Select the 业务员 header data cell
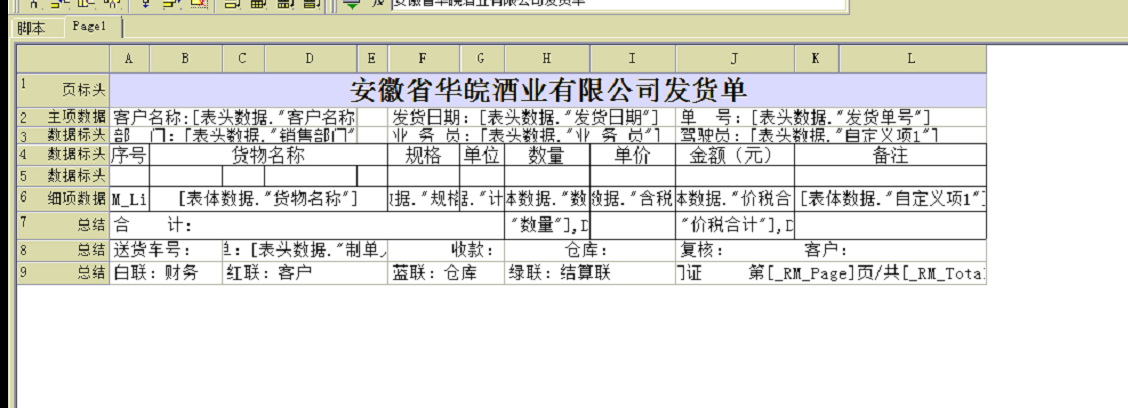Screen dimensions: 1128x408 pyautogui.click(x=532, y=135)
